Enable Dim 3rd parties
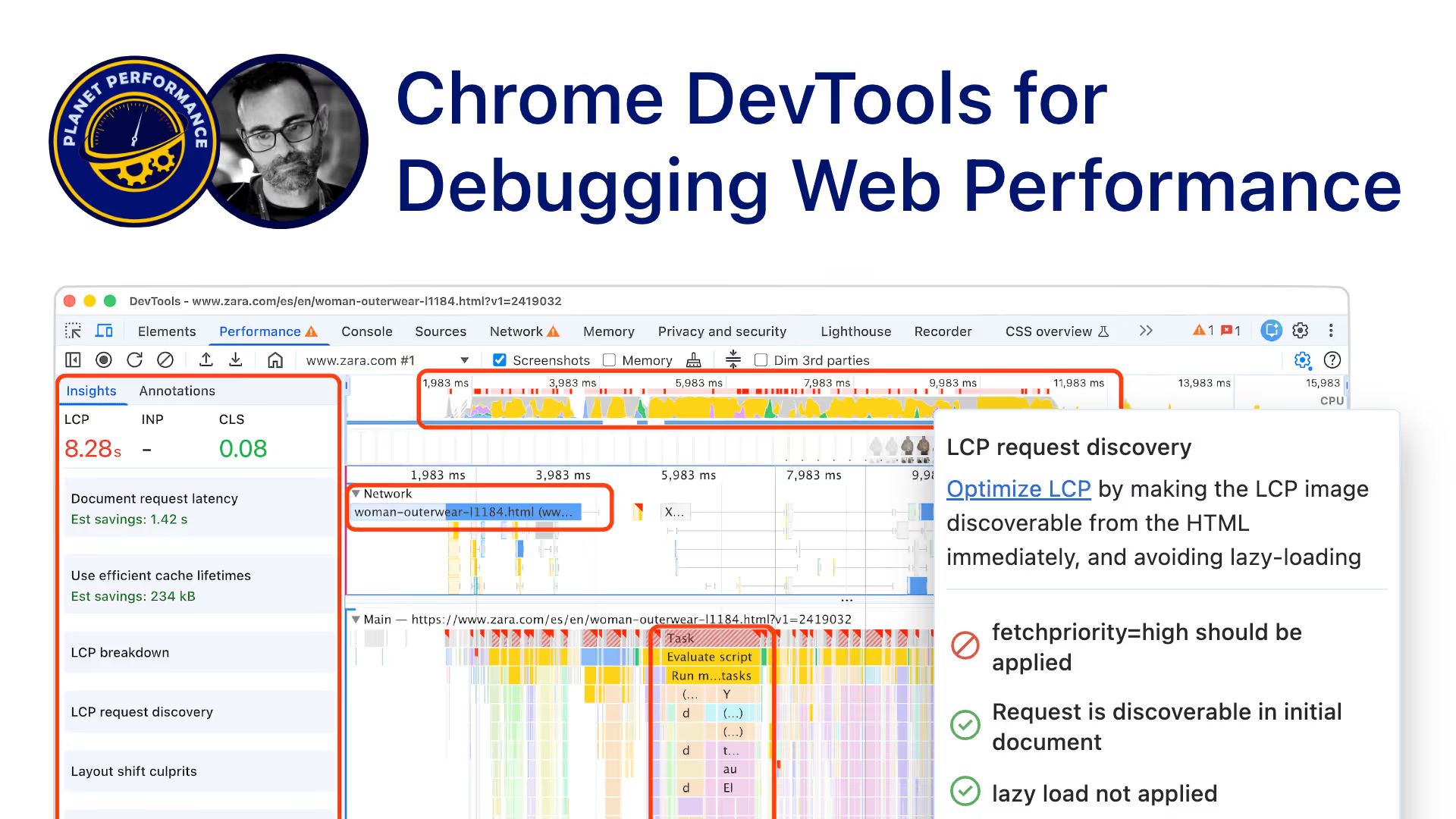Screen dimensions: 1456x819 click(761, 359)
